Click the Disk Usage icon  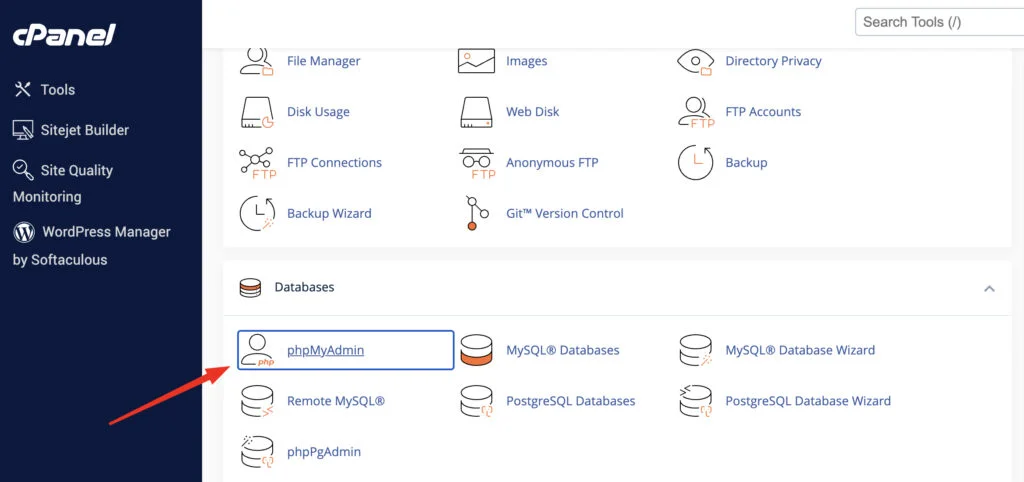(258, 112)
